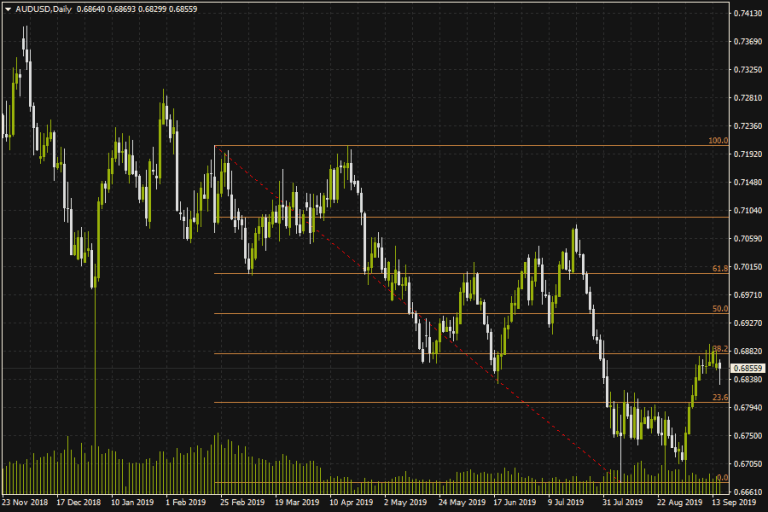Select the Fibonacci 100.0 level label
This screenshot has width=768, height=512.
717,142
